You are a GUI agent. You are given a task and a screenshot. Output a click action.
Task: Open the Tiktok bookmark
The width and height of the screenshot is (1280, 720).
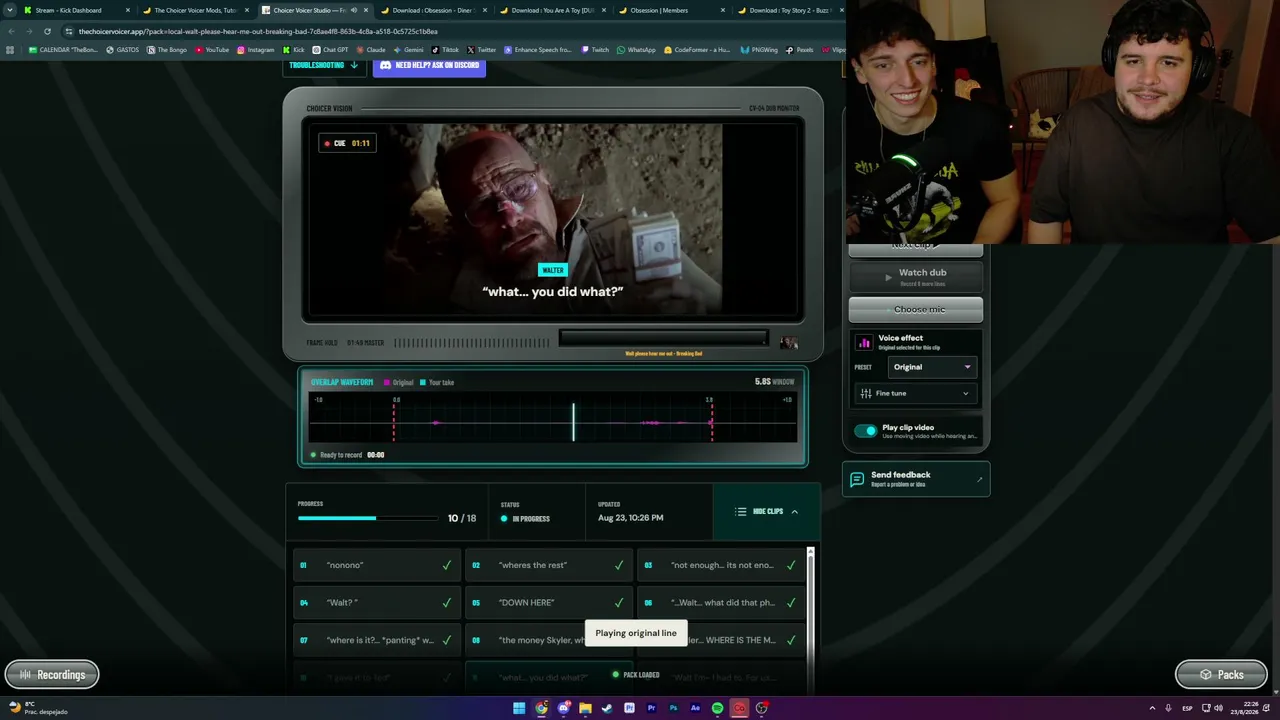(x=446, y=50)
